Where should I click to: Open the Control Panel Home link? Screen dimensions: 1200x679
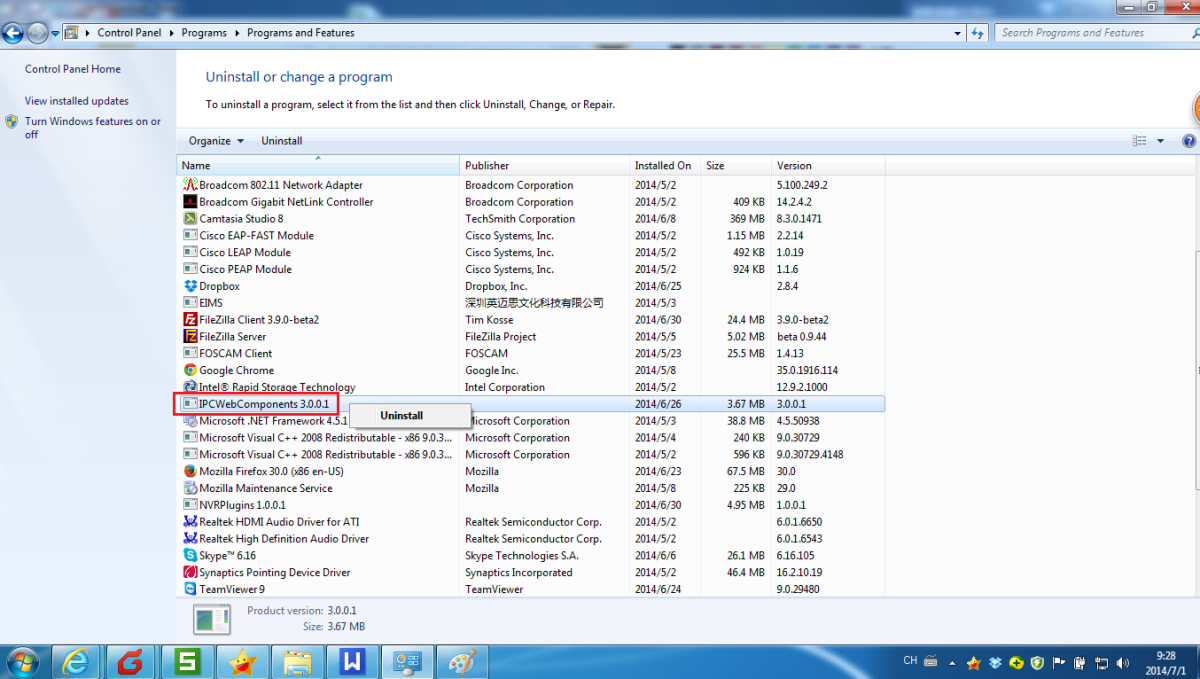pyautogui.click(x=73, y=69)
